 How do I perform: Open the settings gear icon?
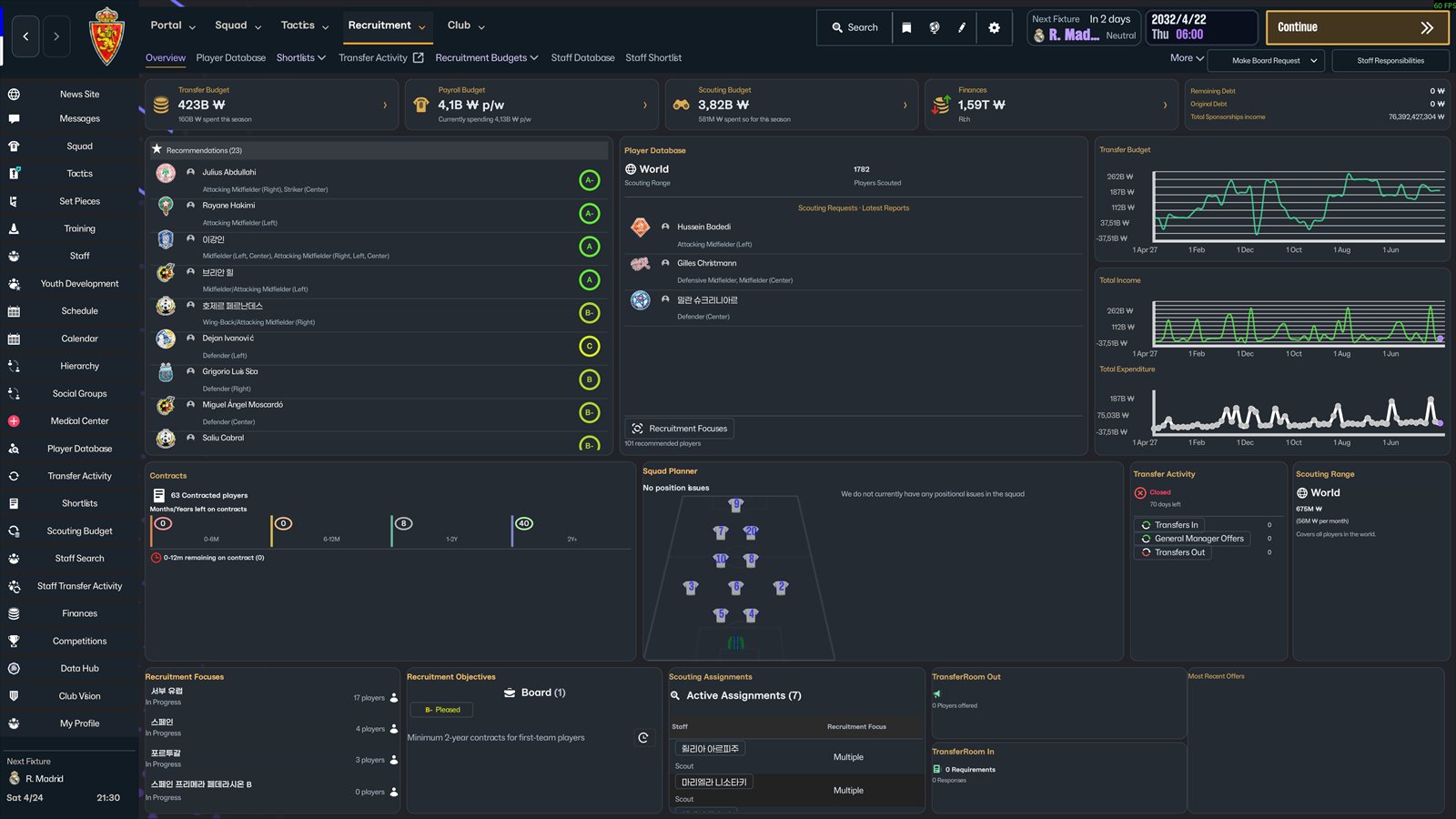[x=994, y=27]
